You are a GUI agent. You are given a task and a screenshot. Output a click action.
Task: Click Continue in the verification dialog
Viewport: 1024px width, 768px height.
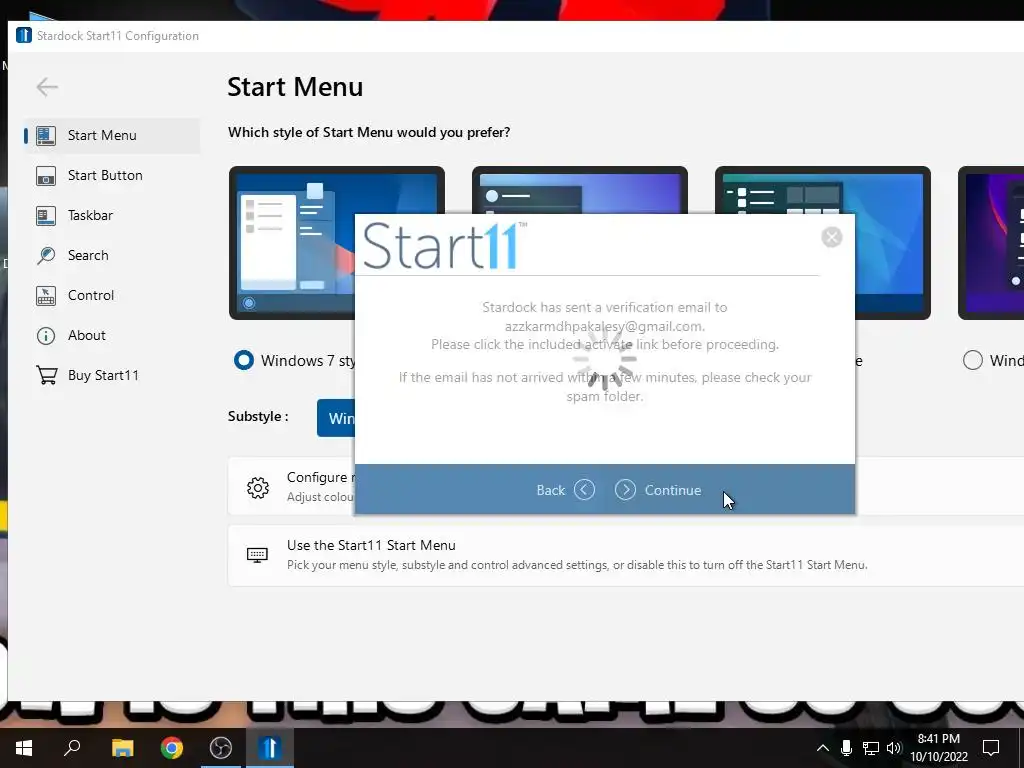(x=658, y=490)
